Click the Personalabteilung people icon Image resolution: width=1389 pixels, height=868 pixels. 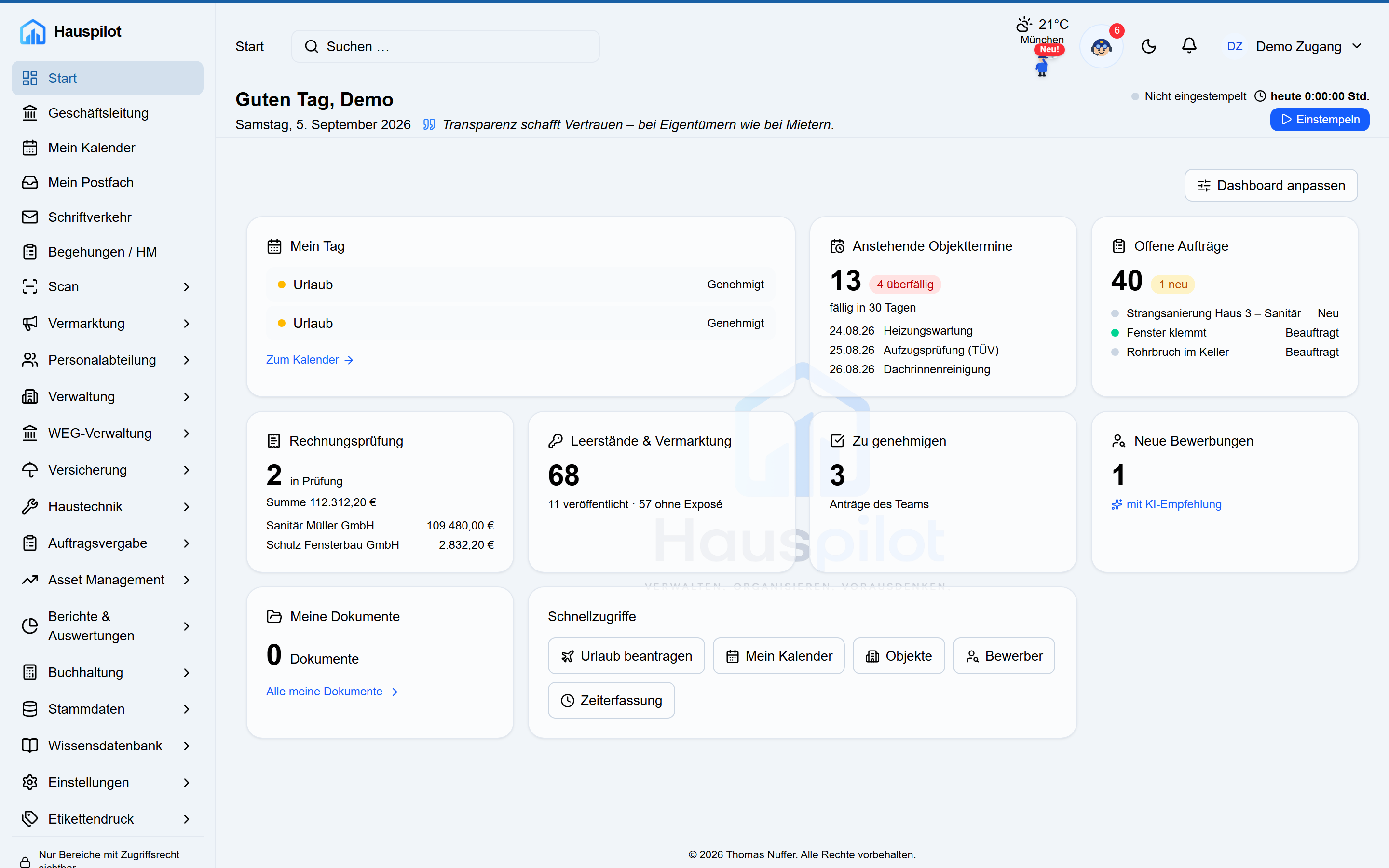coord(30,360)
